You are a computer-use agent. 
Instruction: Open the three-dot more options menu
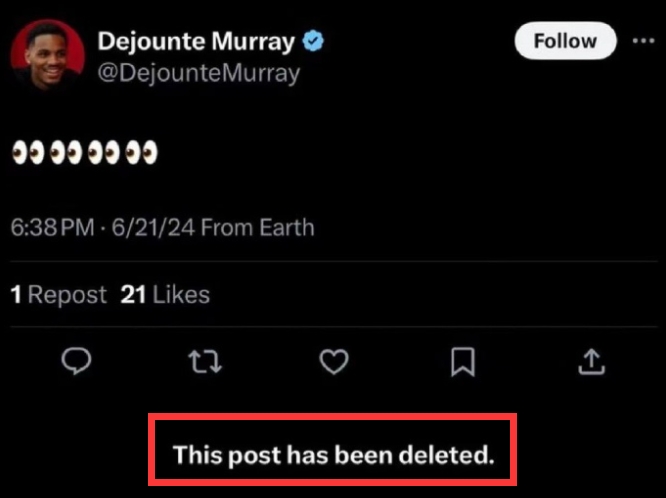(643, 41)
